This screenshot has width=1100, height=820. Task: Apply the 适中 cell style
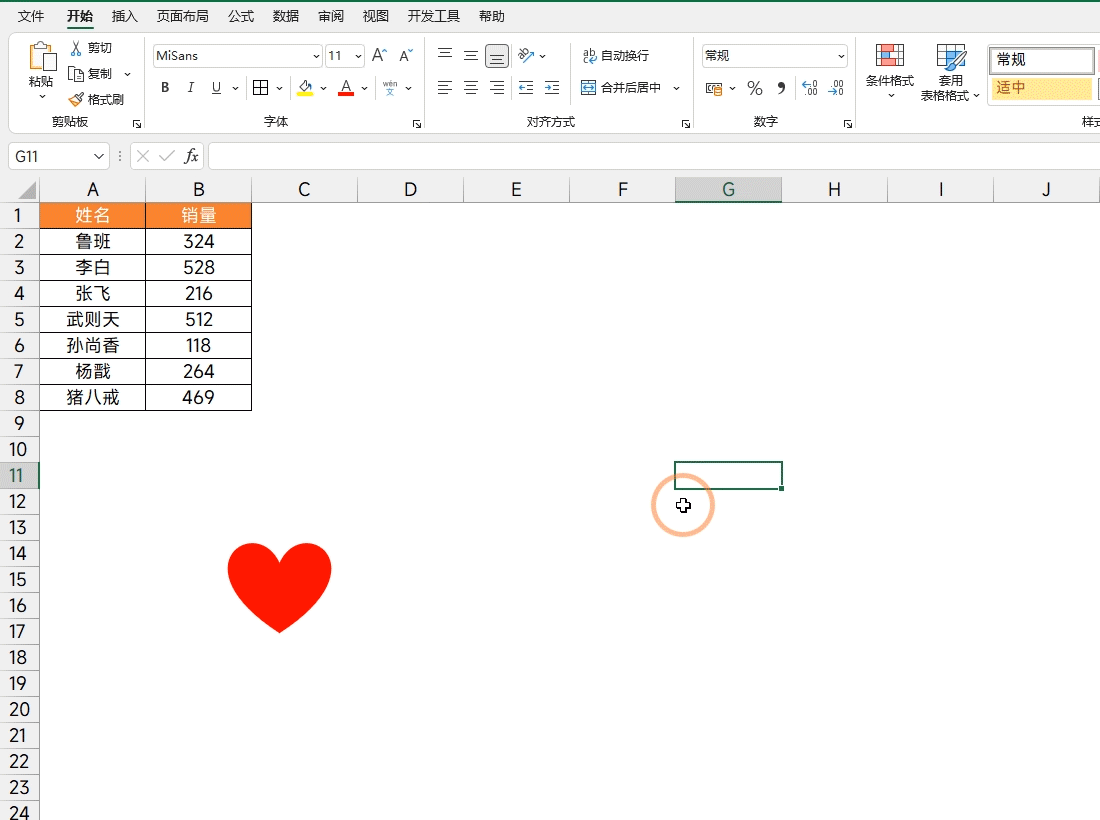(x=1041, y=88)
